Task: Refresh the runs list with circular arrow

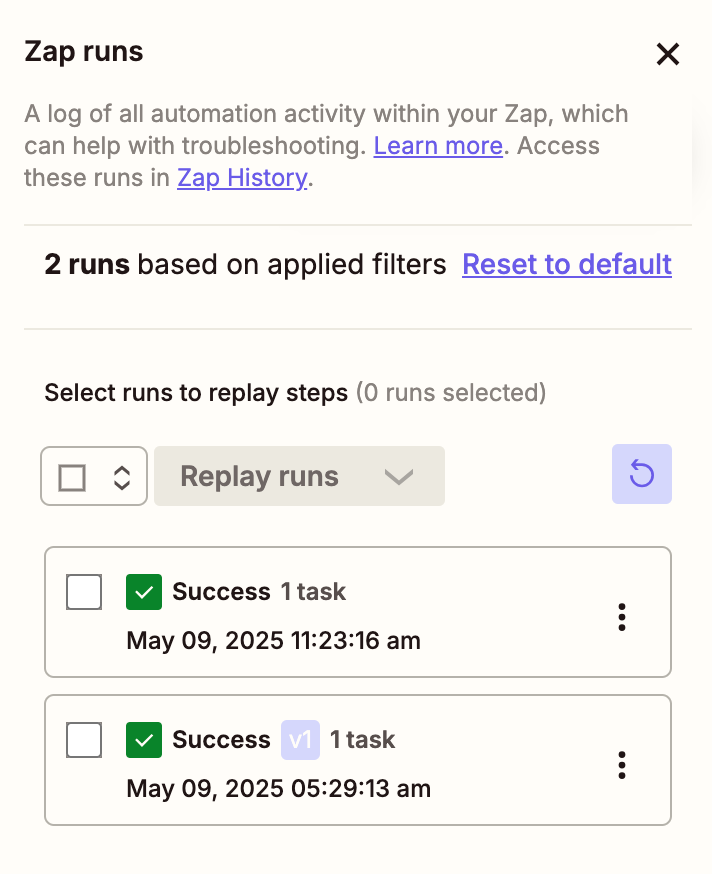Action: (x=642, y=474)
